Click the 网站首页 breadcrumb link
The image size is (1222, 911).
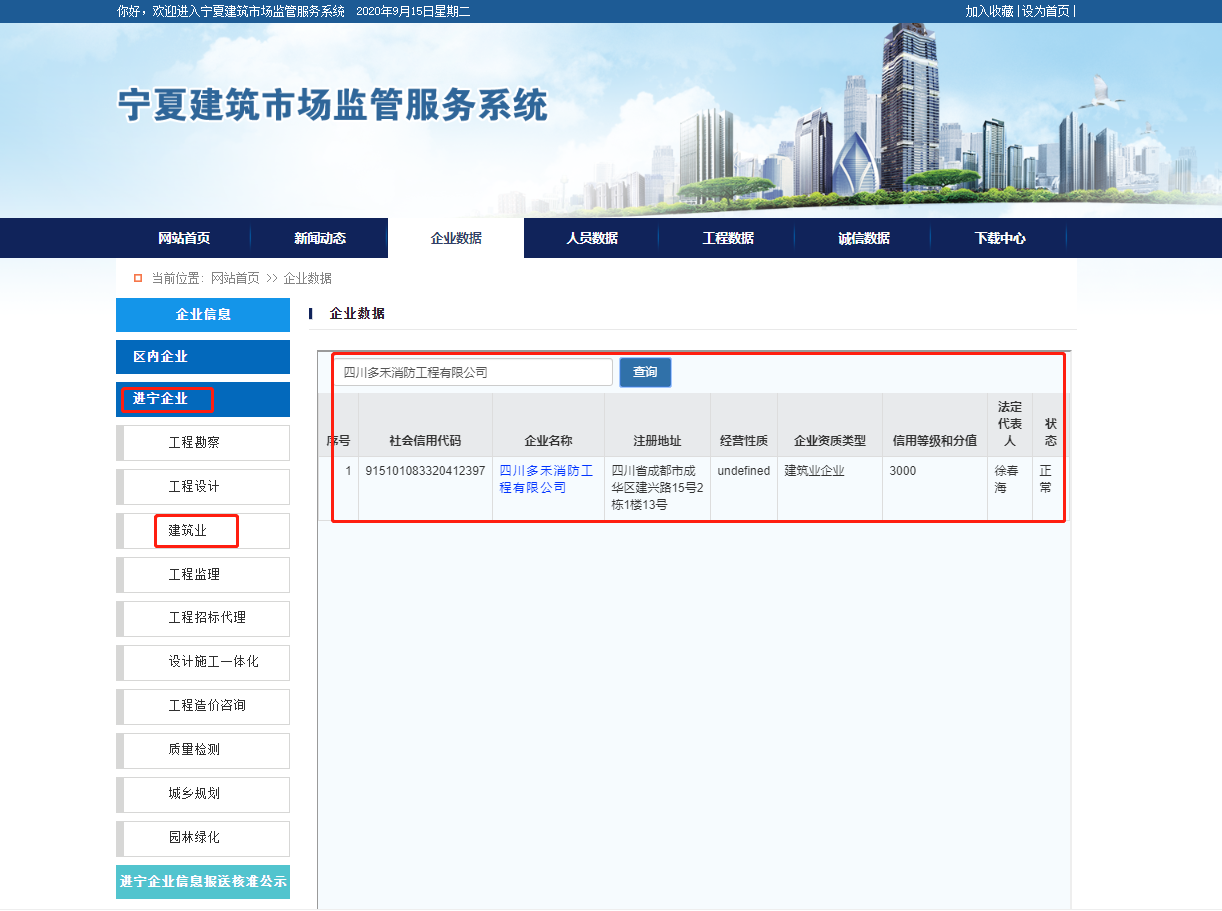(x=235, y=278)
